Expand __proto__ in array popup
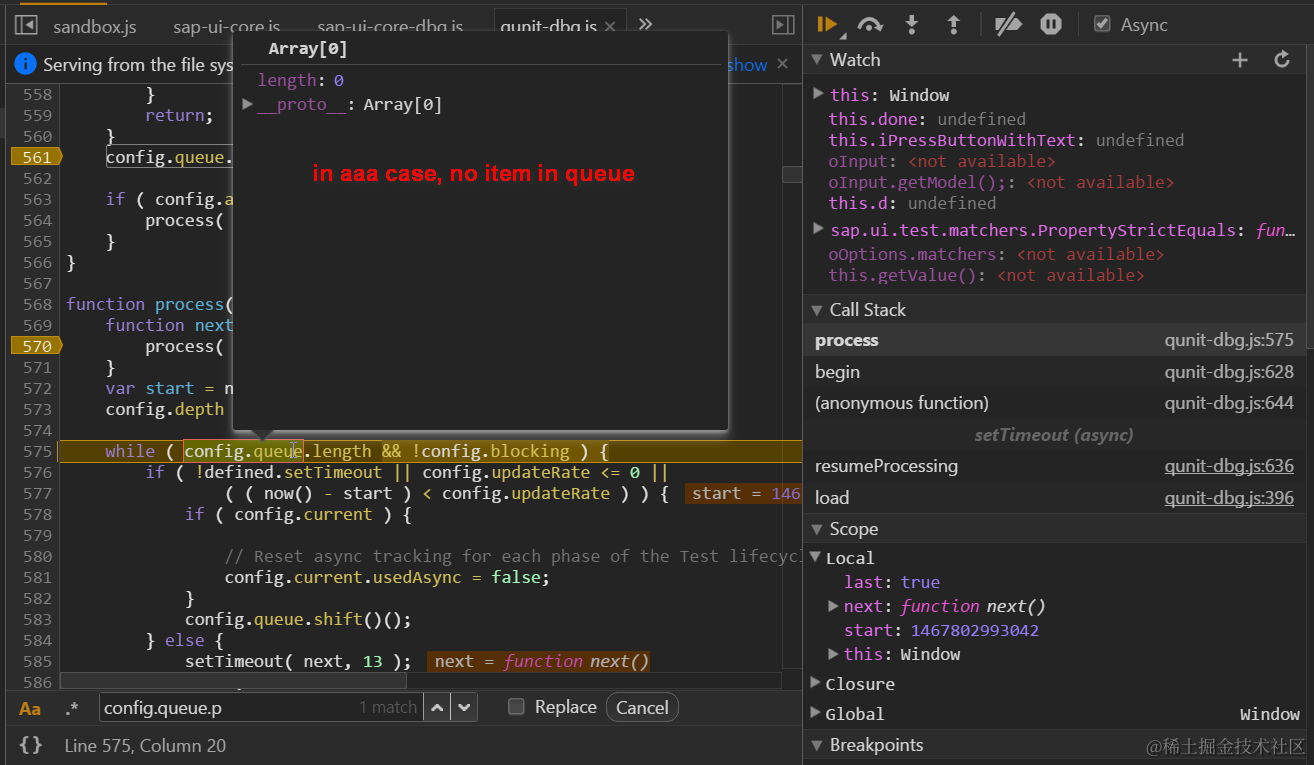Viewport: 1314px width, 765px height. pos(248,104)
